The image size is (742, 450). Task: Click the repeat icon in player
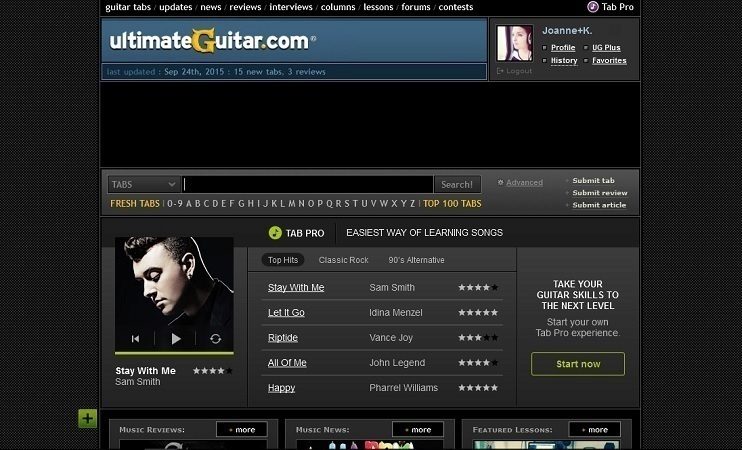215,338
